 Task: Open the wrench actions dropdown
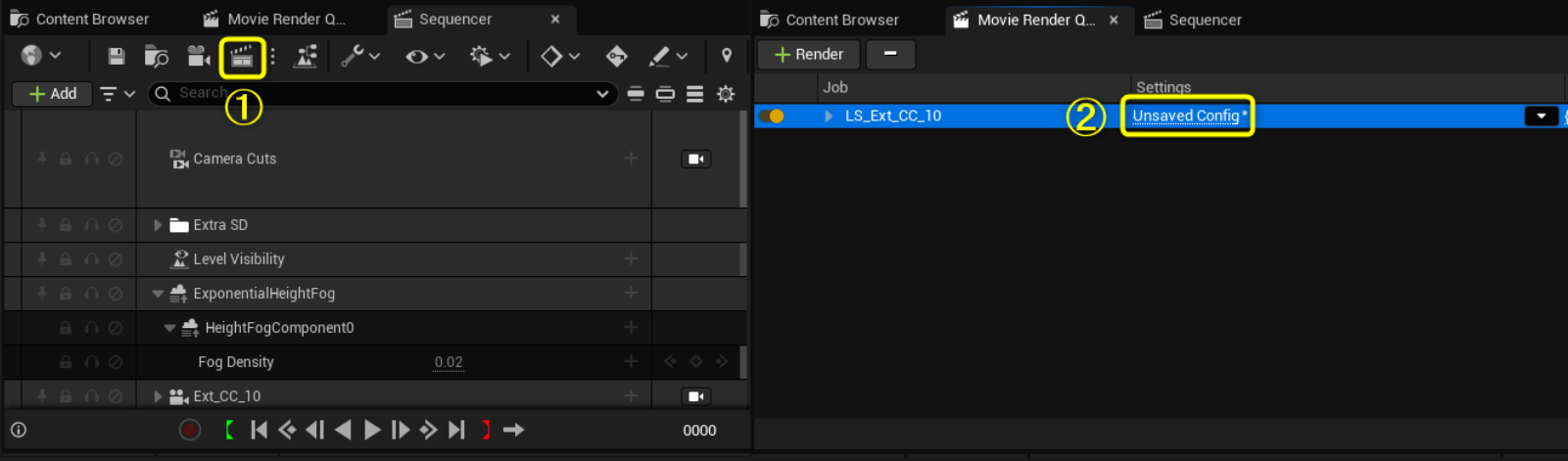coord(360,57)
